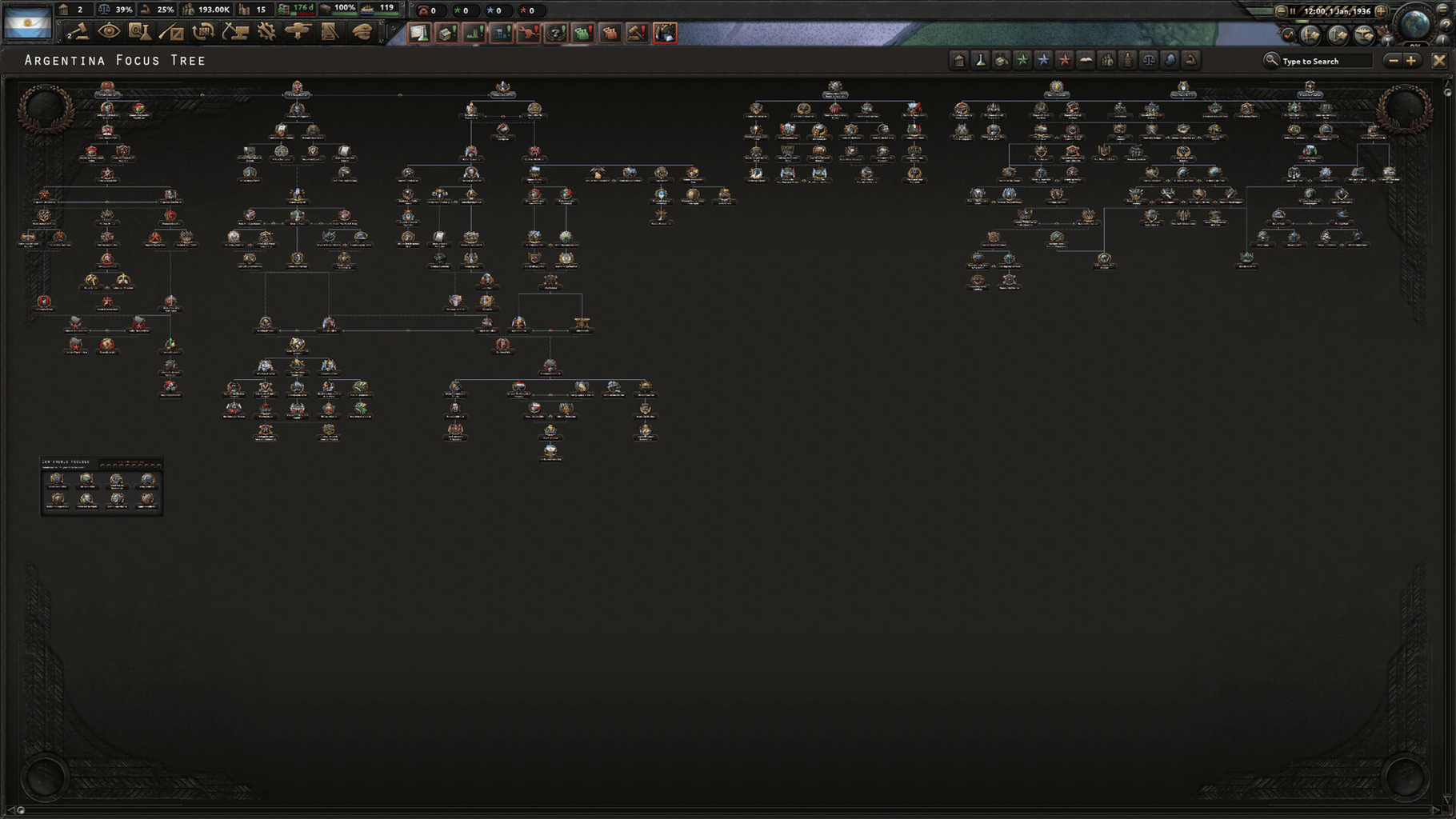Click the manpower counter 193.00K

pos(206,10)
